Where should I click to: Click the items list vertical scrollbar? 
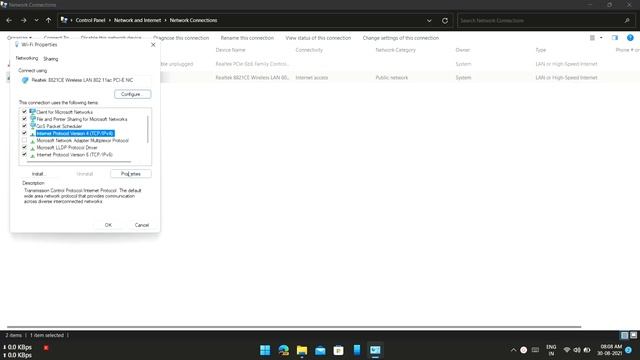[x=147, y=129]
